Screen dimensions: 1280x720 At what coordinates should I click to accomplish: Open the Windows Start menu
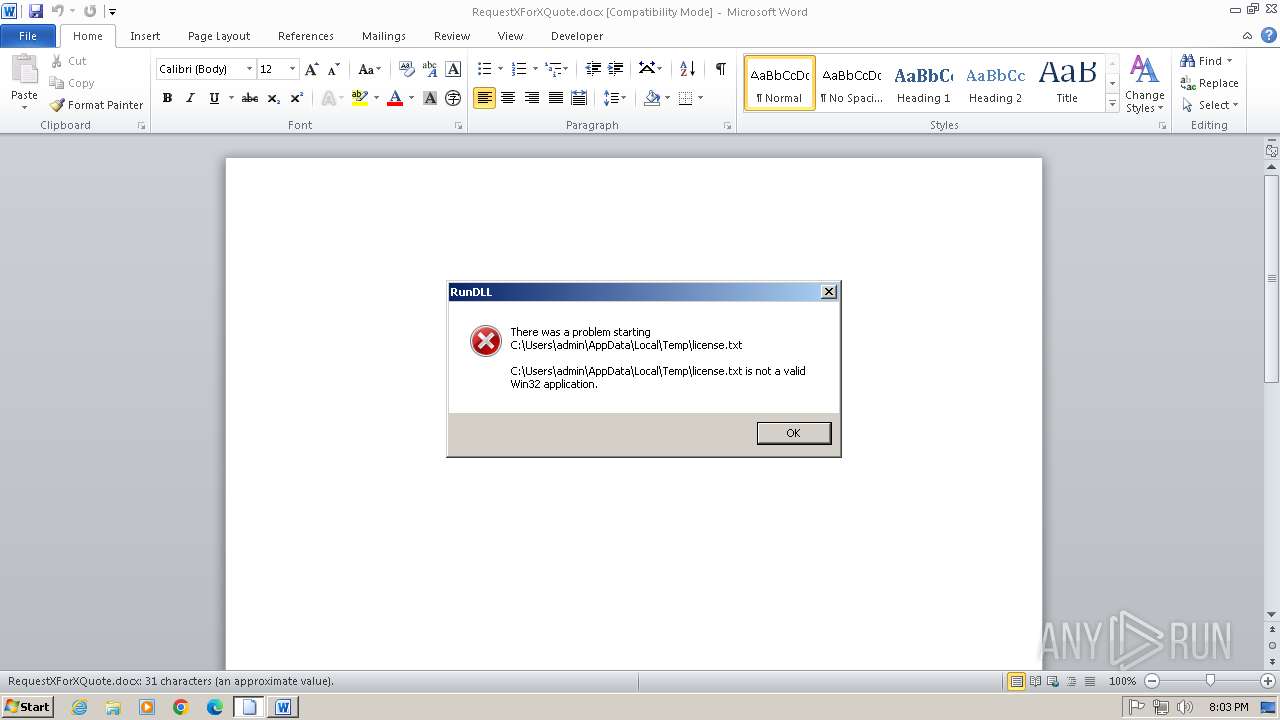pos(28,707)
